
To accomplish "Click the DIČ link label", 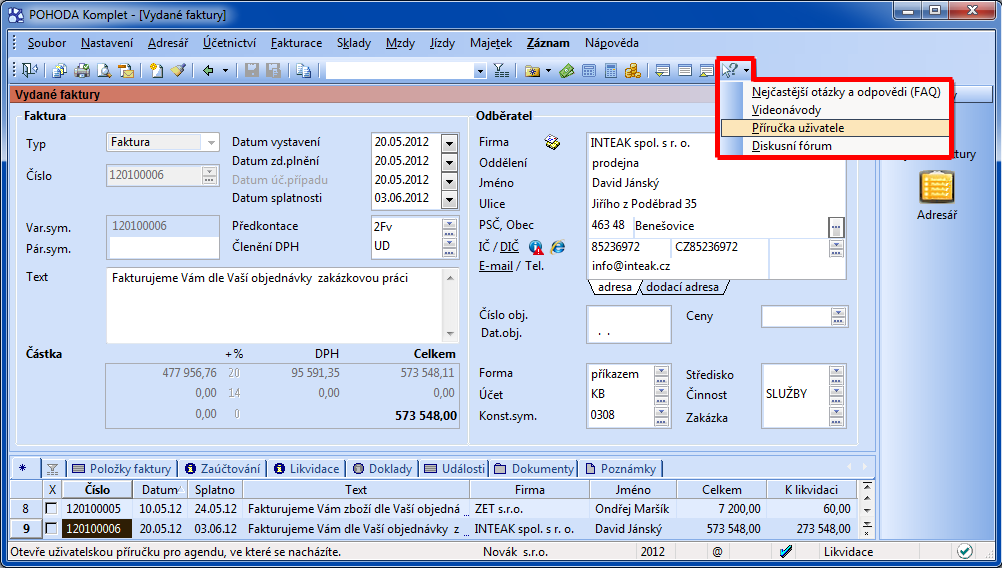I will [509, 247].
